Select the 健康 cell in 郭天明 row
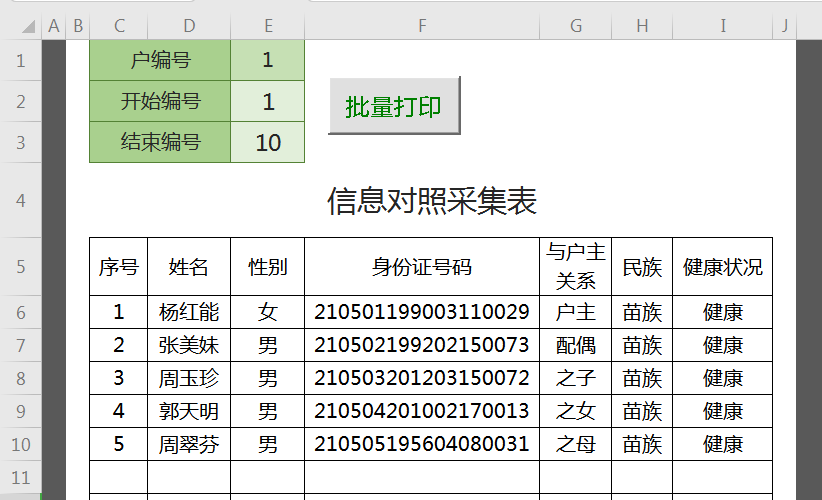Image resolution: width=822 pixels, height=500 pixels. point(723,411)
